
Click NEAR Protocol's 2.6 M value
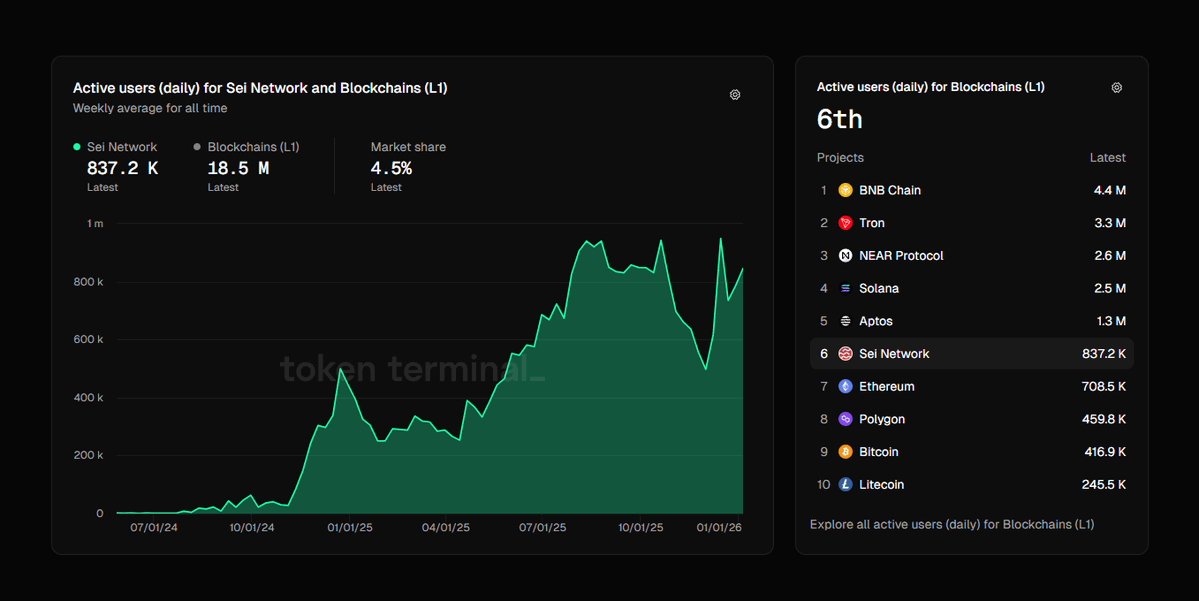click(1110, 255)
